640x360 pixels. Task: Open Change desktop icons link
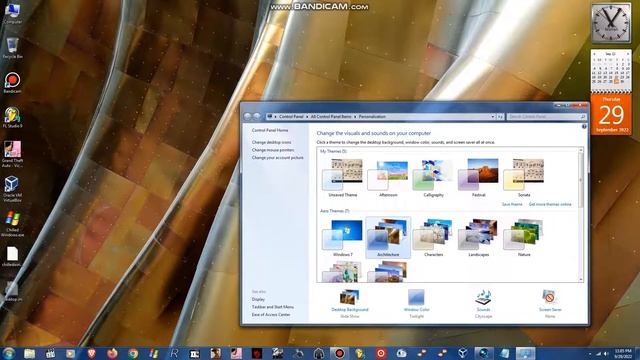pyautogui.click(x=271, y=142)
